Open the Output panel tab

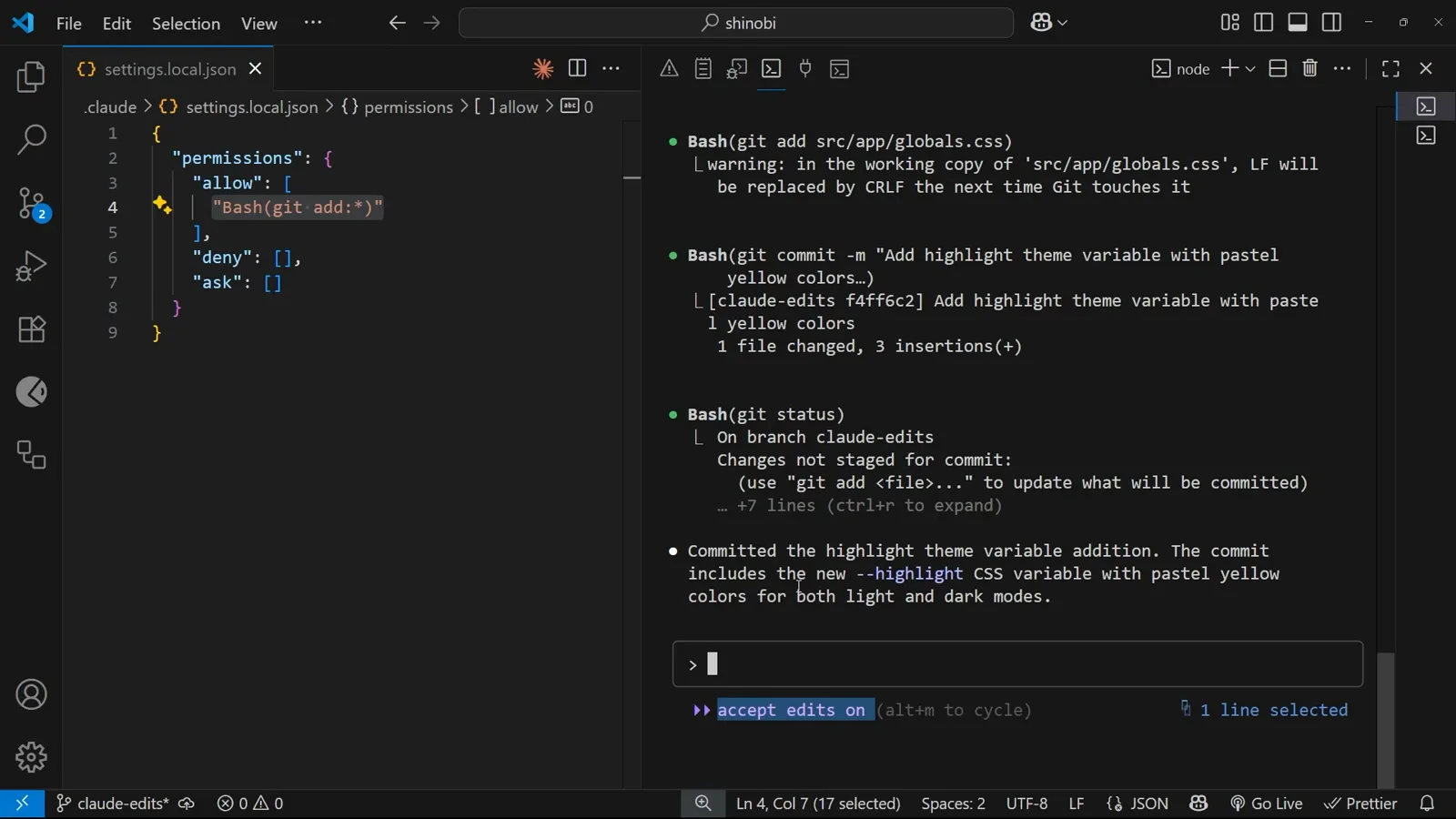703,68
